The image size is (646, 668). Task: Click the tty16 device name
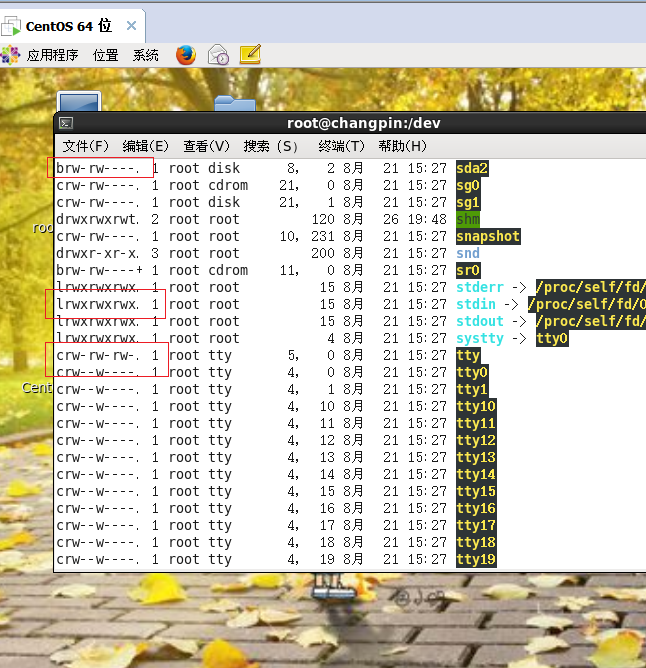coord(476,509)
